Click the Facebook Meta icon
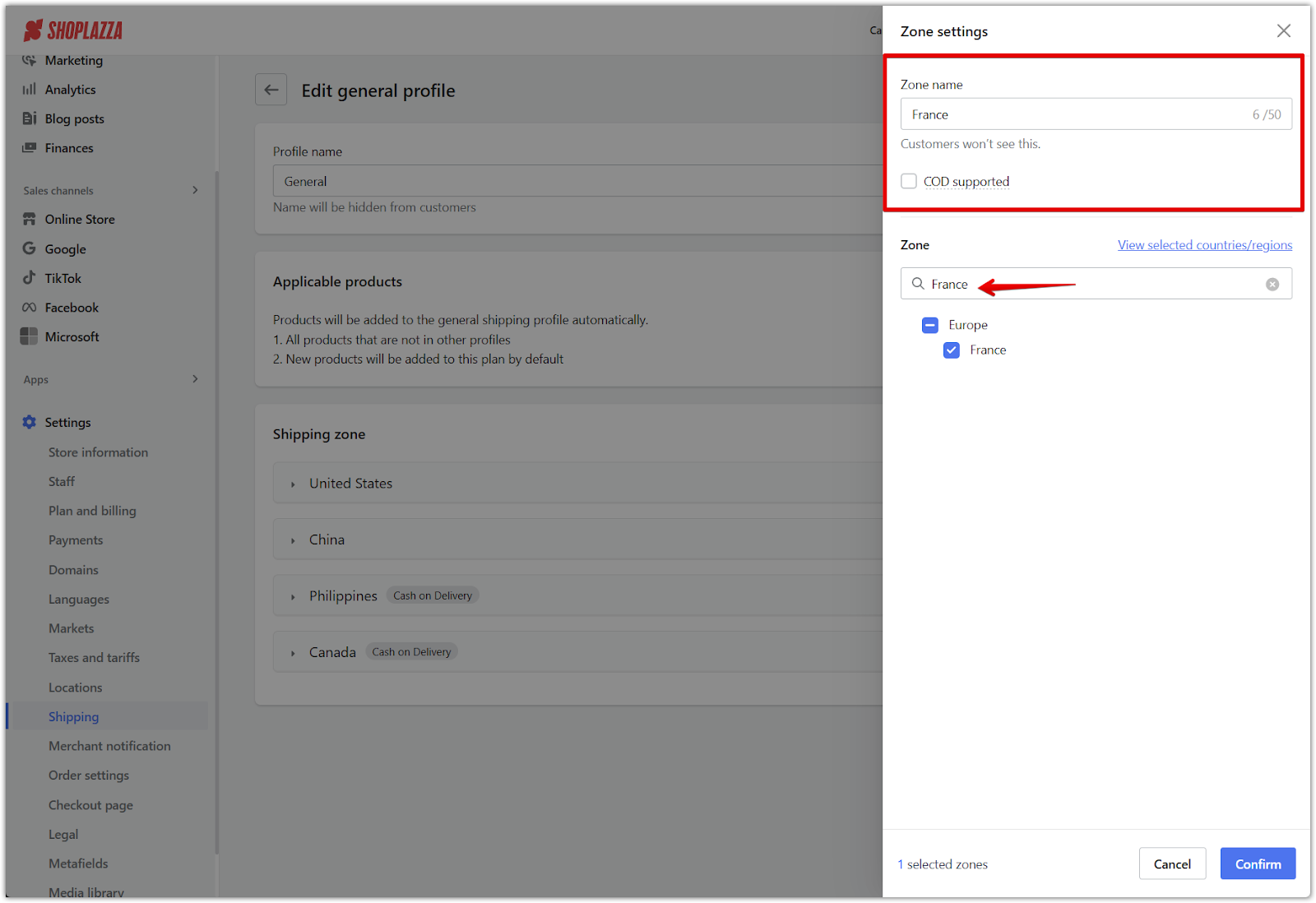This screenshot has width=1316, height=903. tap(30, 308)
